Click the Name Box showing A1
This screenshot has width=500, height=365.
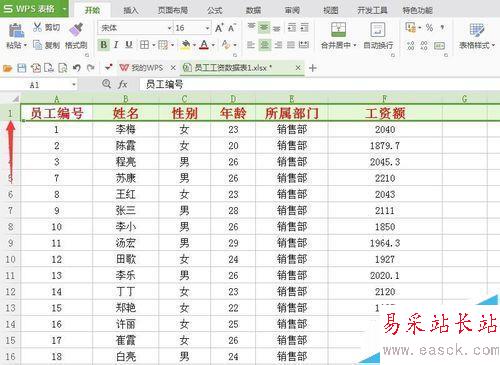(35, 85)
